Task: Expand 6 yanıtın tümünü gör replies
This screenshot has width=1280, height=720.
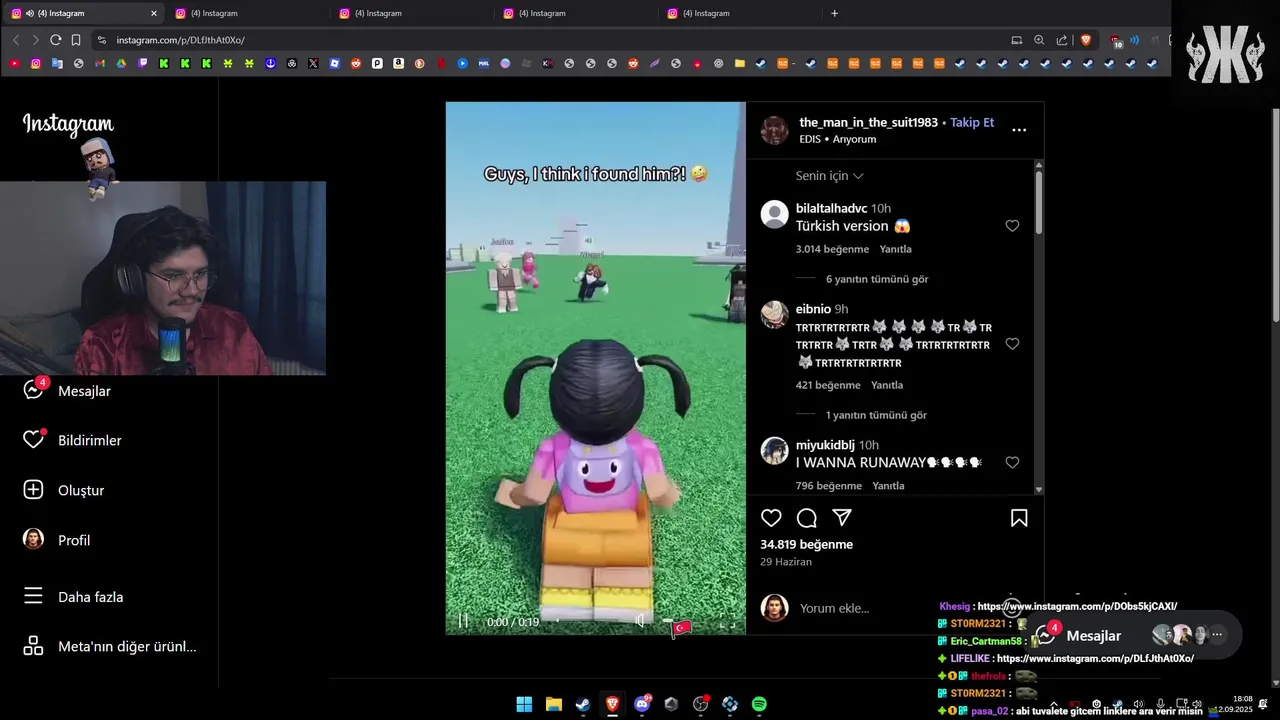Action: [877, 279]
